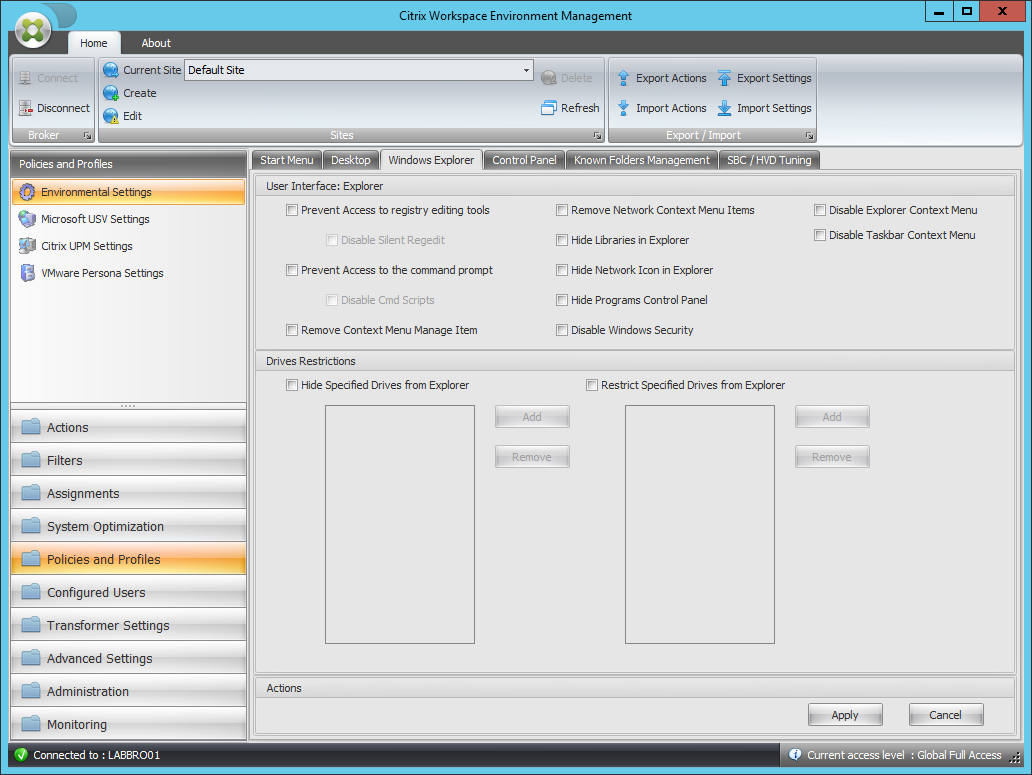Enable Disable Taskbar Context Menu
Screen dimensions: 1032x775
tap(820, 235)
